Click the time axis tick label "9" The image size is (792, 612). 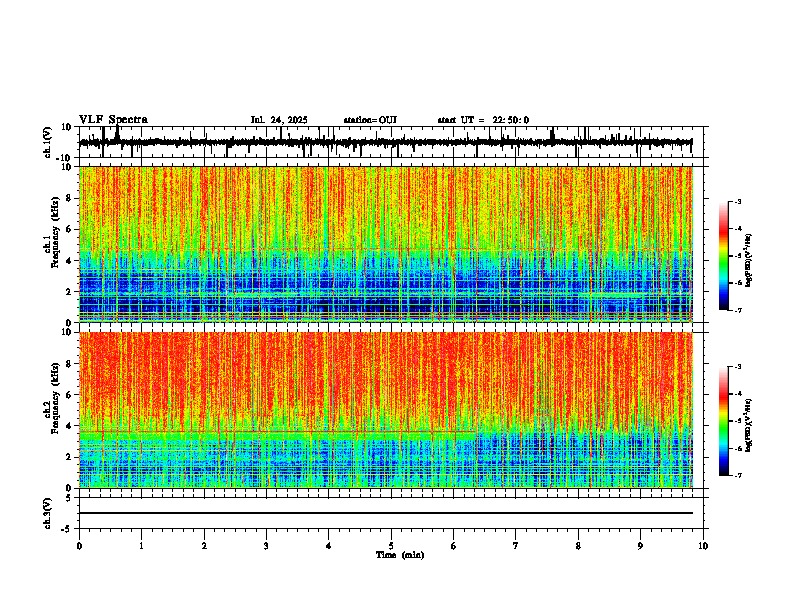[640, 546]
